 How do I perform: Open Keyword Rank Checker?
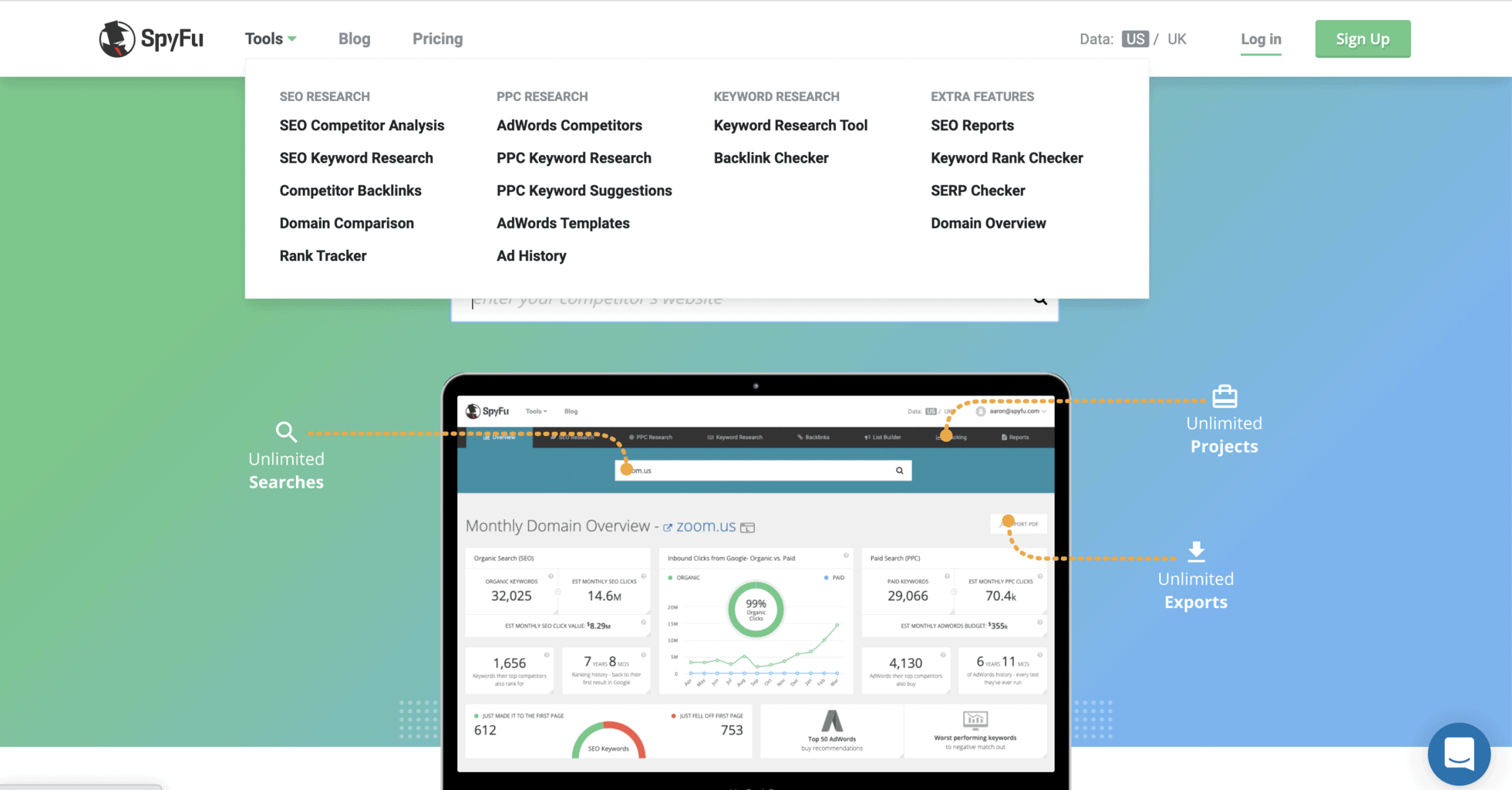(1006, 157)
